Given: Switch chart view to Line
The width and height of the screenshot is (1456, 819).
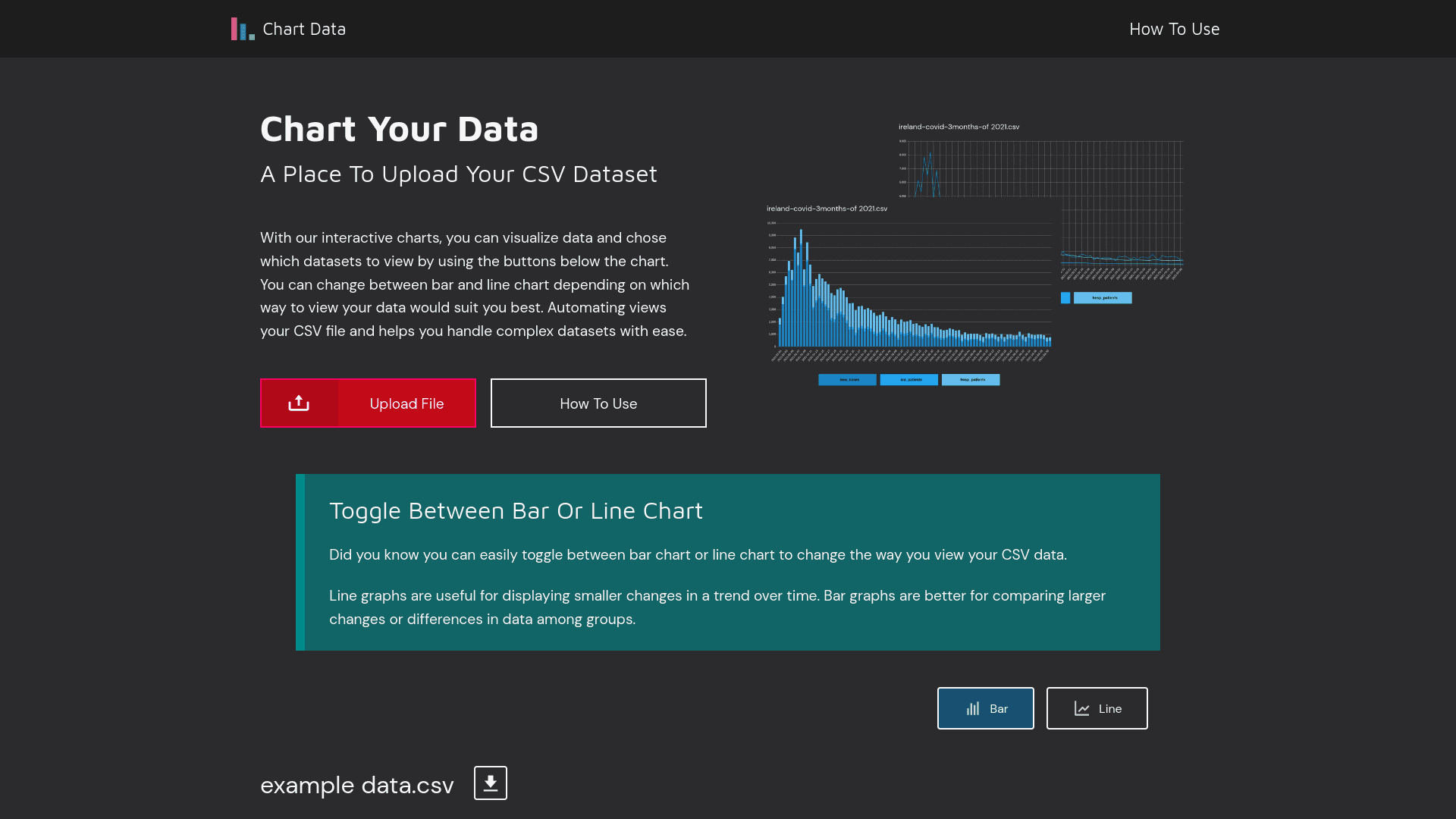Looking at the screenshot, I should tap(1097, 708).
